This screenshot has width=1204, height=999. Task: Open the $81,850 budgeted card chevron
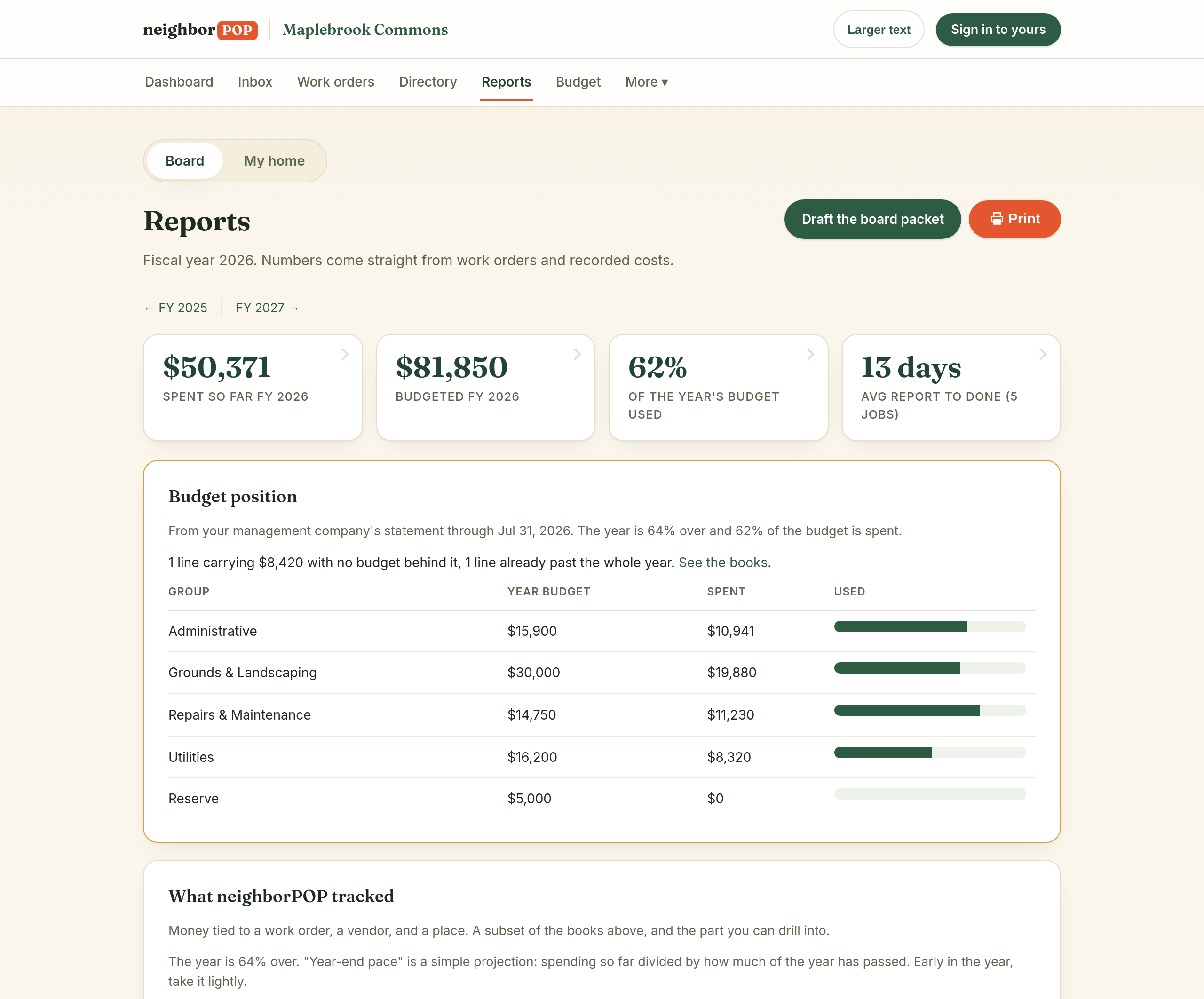tap(578, 355)
